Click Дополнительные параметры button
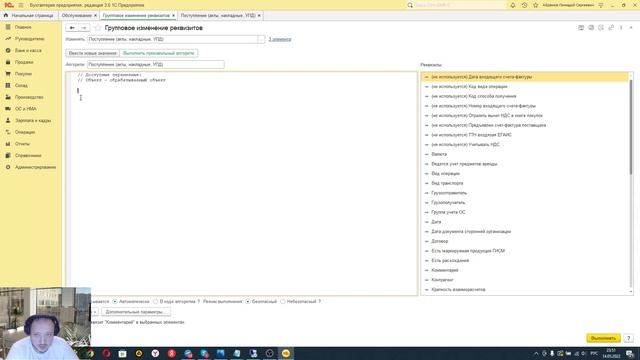The image size is (640, 360). point(136,312)
